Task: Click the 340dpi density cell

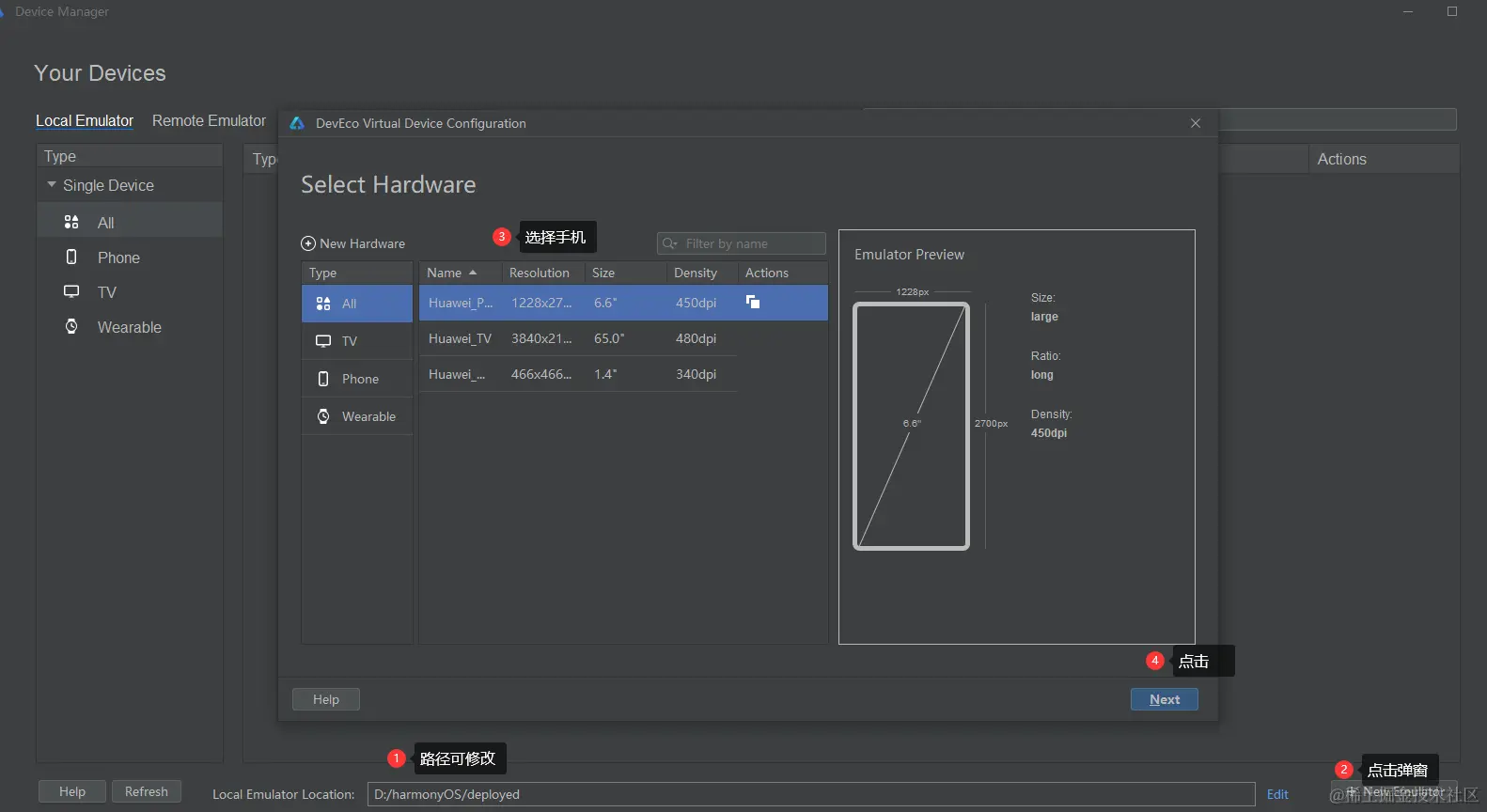Action: pyautogui.click(x=696, y=374)
